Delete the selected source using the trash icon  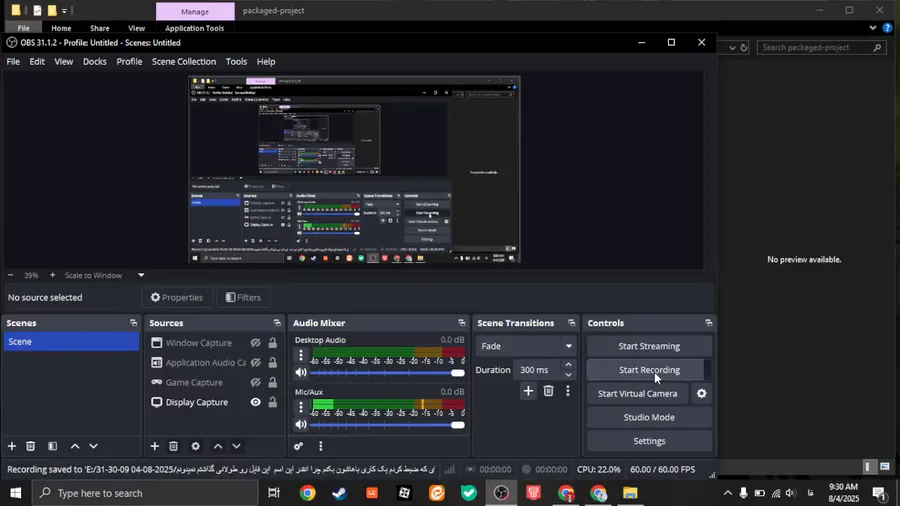(173, 446)
